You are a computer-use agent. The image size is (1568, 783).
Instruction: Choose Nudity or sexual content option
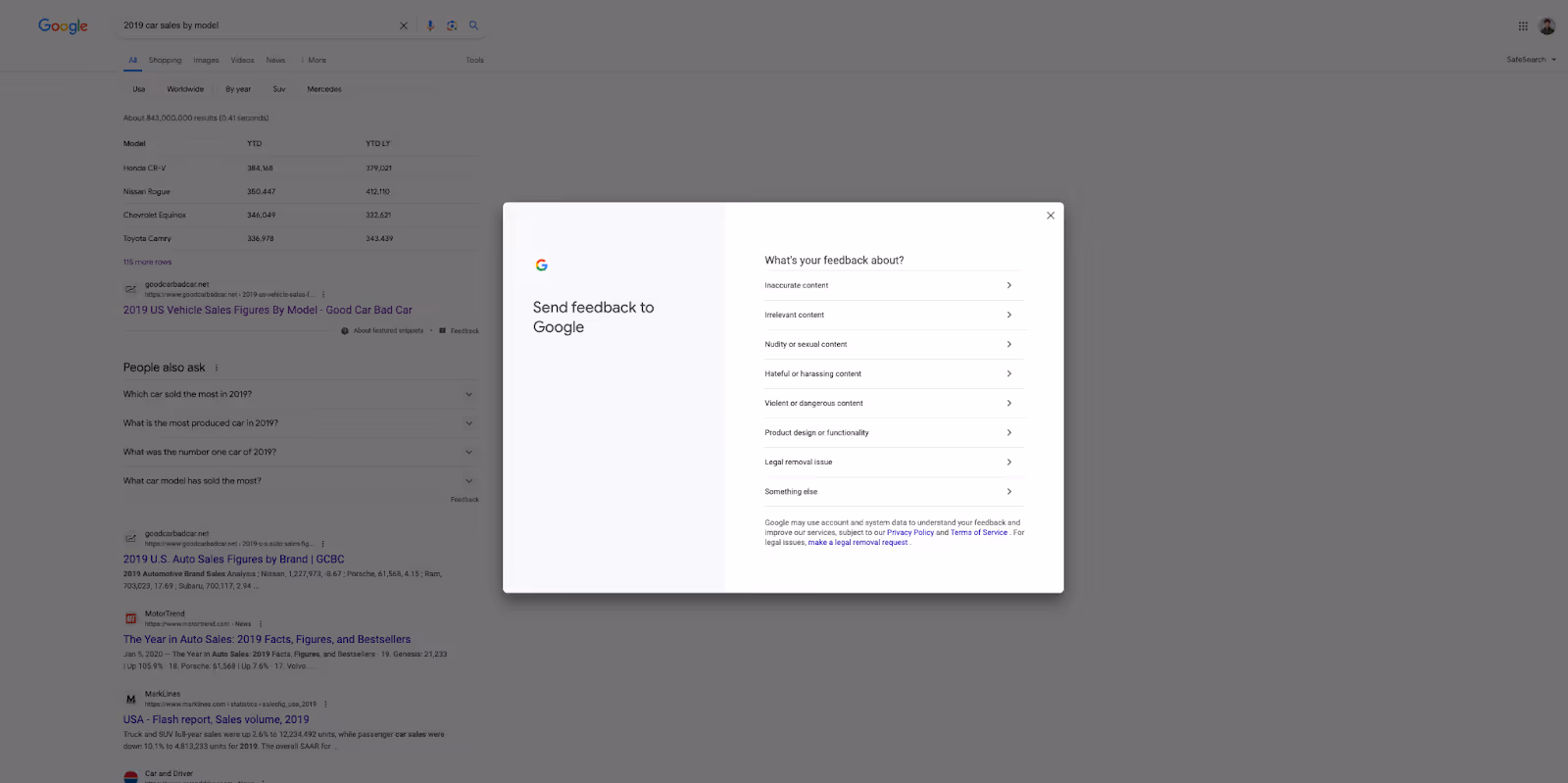coord(893,344)
